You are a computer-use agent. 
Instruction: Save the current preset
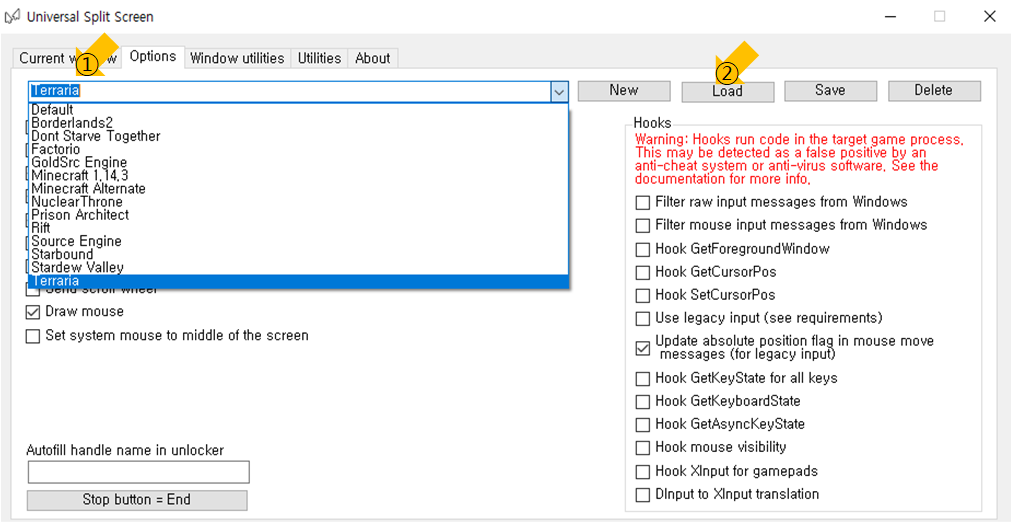[x=830, y=90]
